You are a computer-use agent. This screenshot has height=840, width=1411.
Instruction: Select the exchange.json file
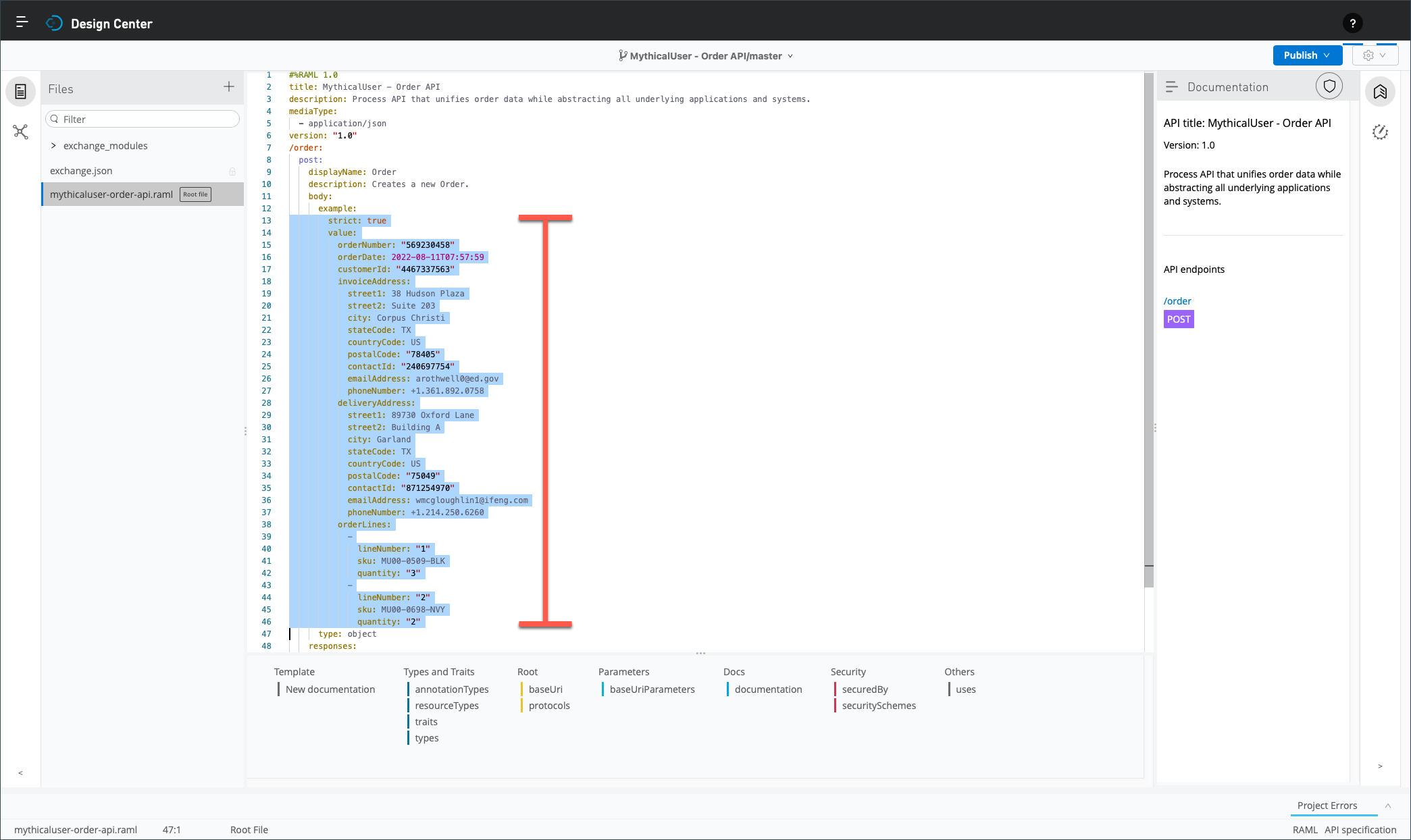click(x=81, y=171)
